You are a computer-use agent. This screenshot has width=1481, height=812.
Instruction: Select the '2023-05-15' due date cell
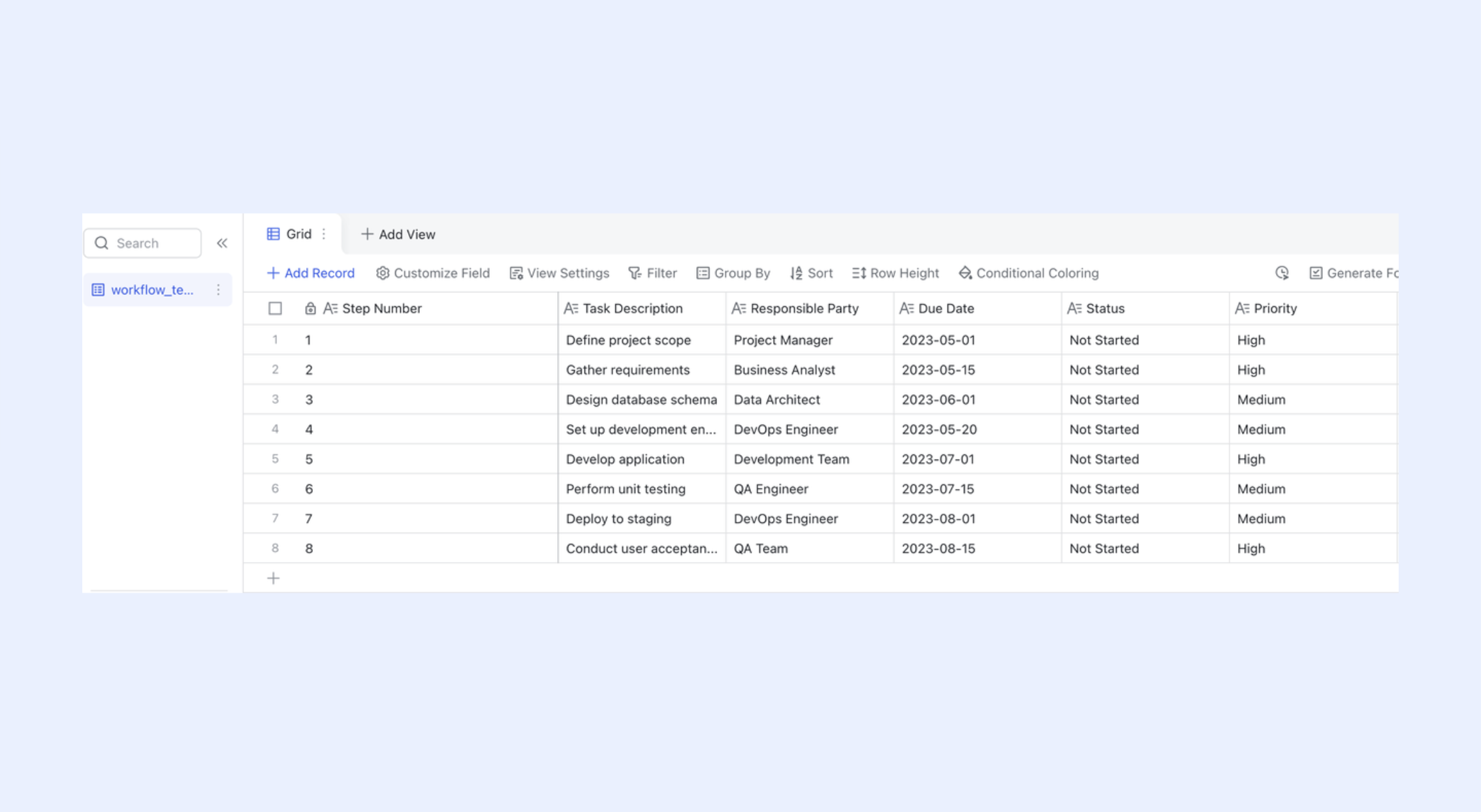[x=978, y=370]
